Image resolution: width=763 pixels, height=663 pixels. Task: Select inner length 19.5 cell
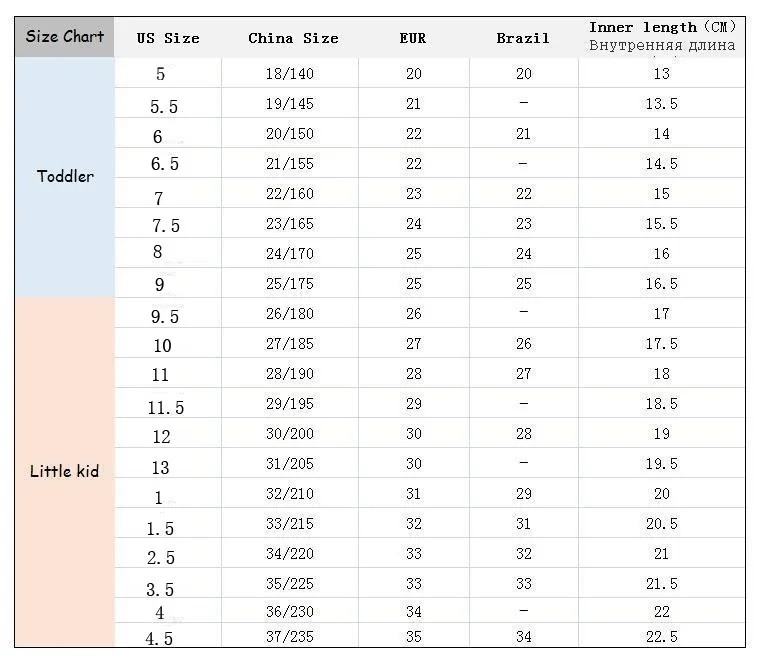[662, 463]
